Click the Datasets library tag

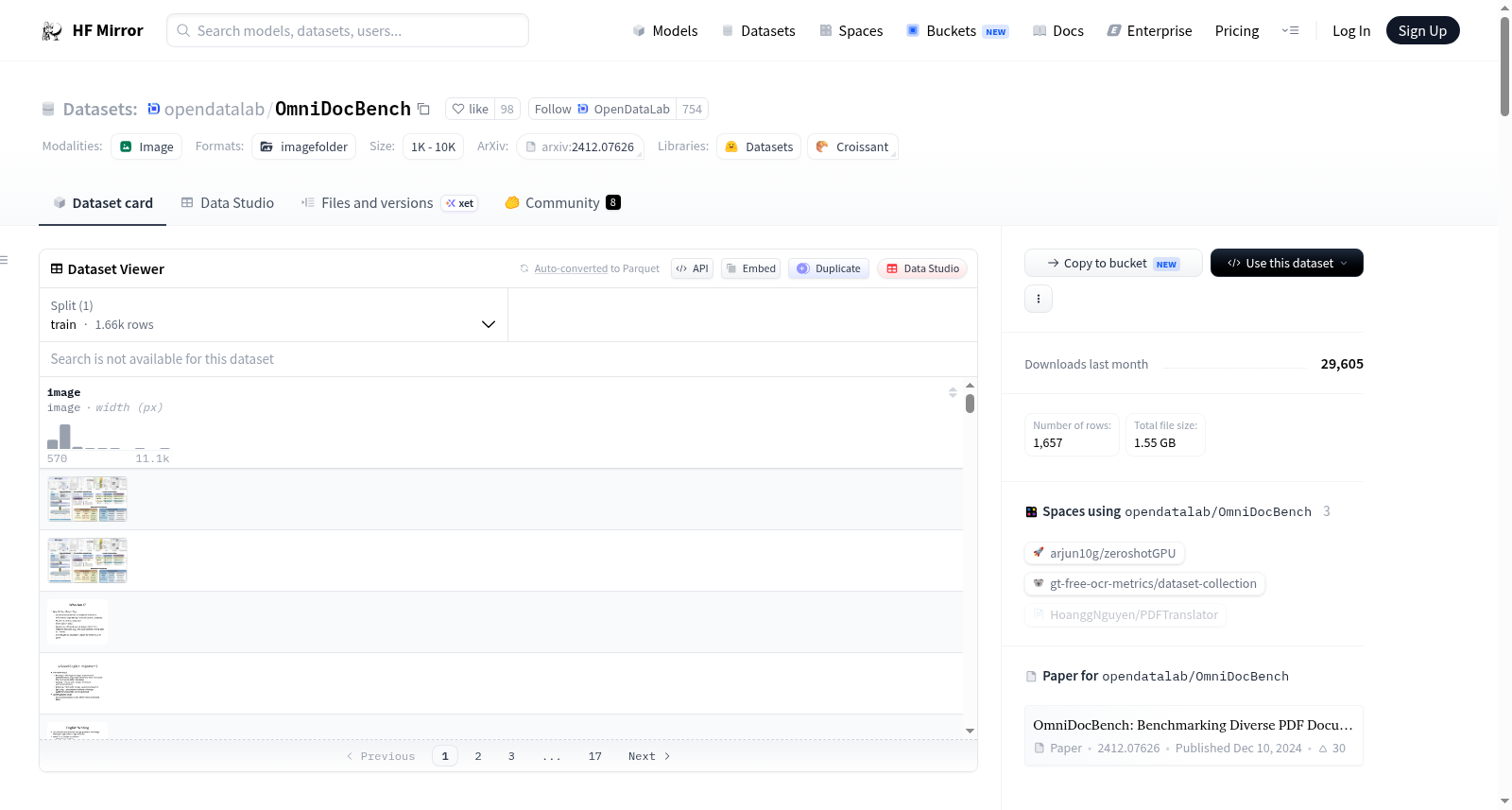(x=759, y=147)
